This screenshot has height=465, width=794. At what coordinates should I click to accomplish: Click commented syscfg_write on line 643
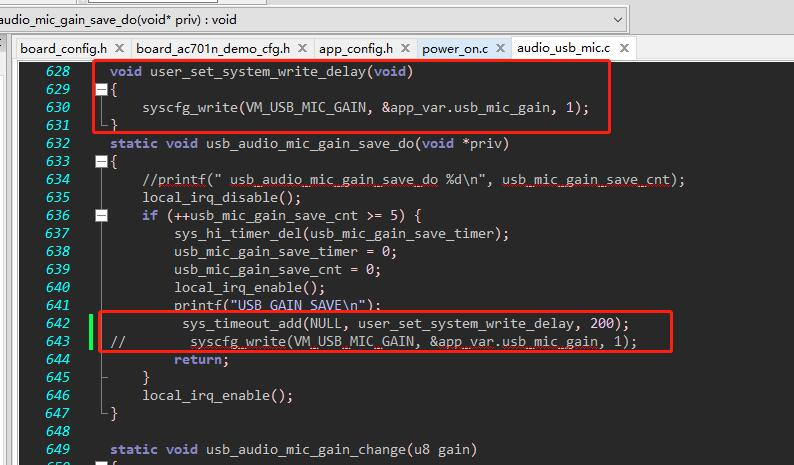[x=413, y=341]
